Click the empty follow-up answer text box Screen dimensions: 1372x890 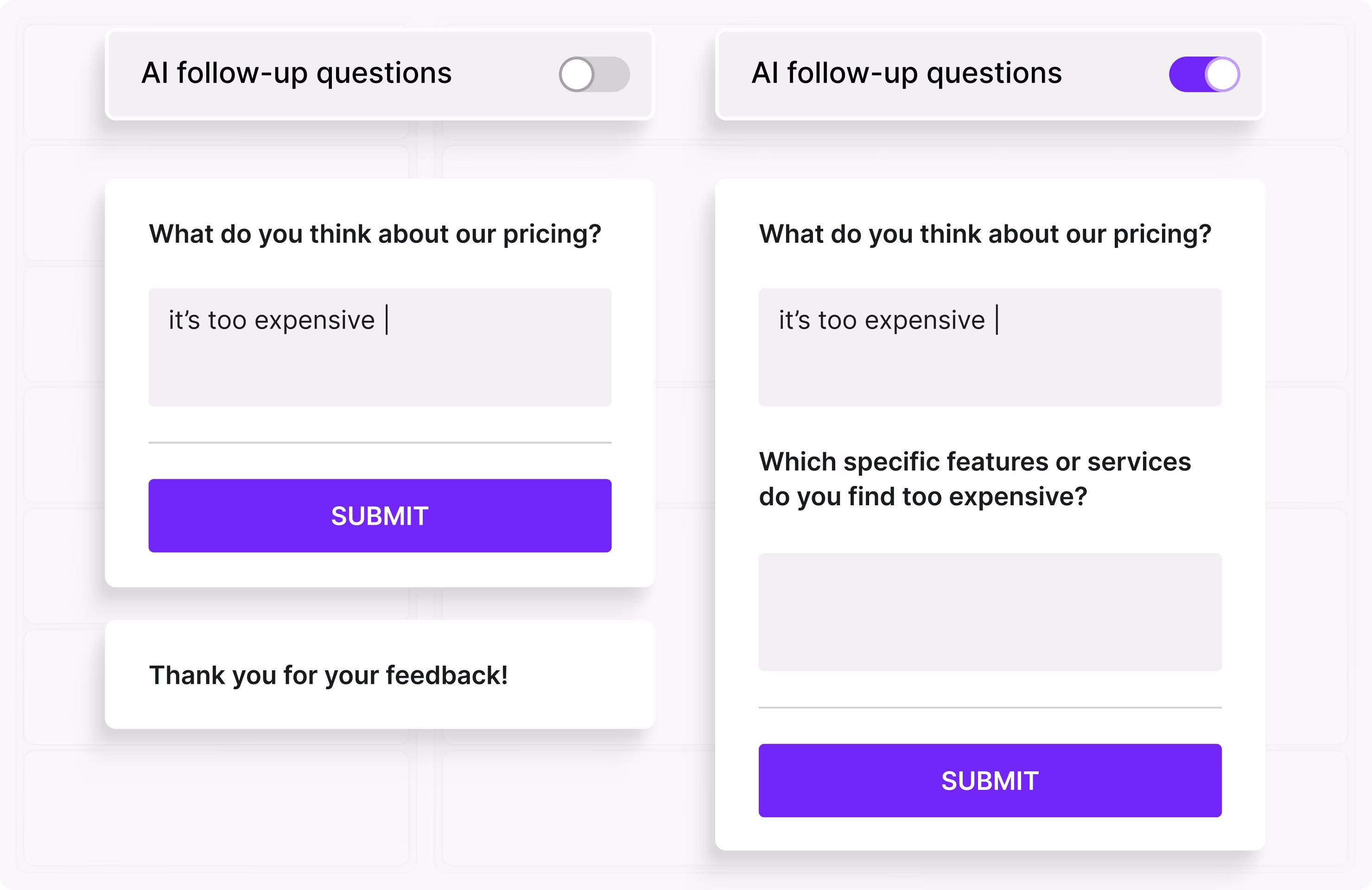[990, 612]
